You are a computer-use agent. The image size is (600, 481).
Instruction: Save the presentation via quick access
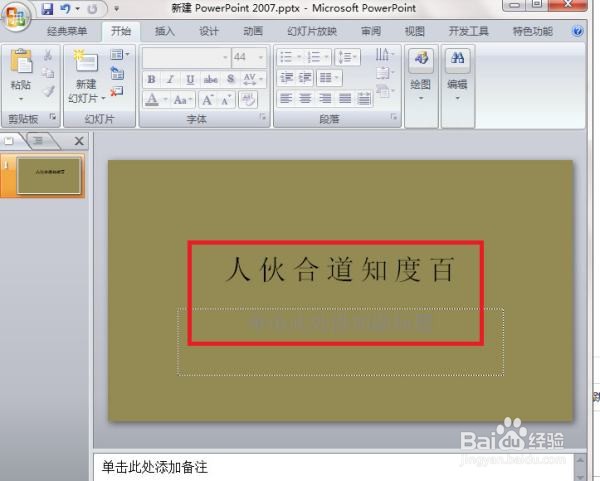[47, 8]
